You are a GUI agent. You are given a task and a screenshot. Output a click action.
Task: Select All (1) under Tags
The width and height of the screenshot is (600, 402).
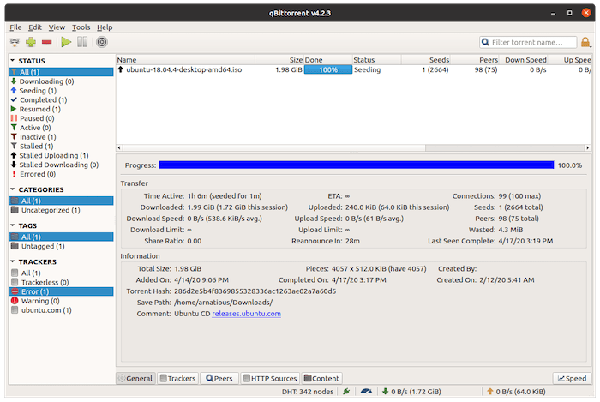pos(61,237)
